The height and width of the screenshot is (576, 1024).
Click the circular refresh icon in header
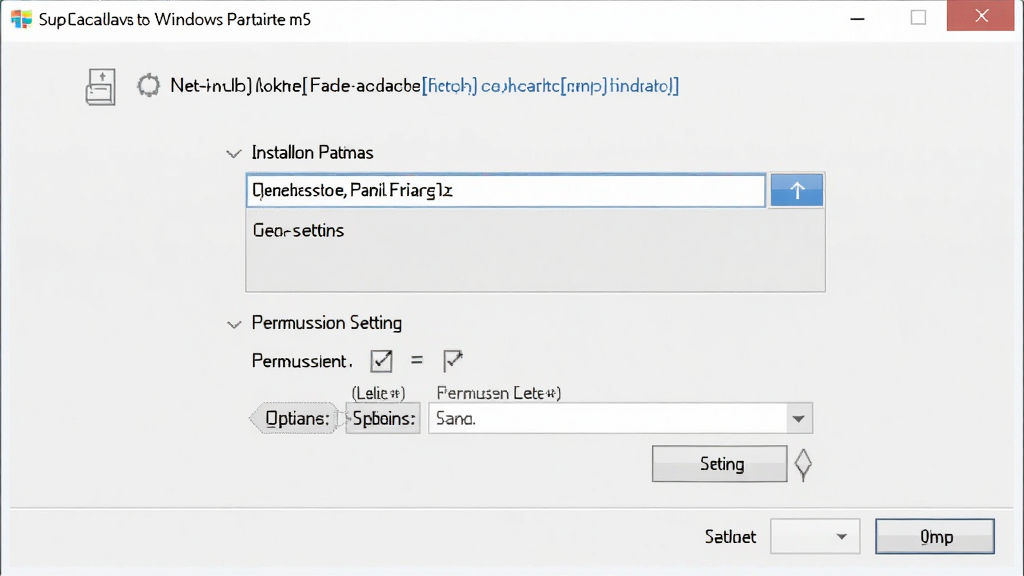click(x=148, y=86)
